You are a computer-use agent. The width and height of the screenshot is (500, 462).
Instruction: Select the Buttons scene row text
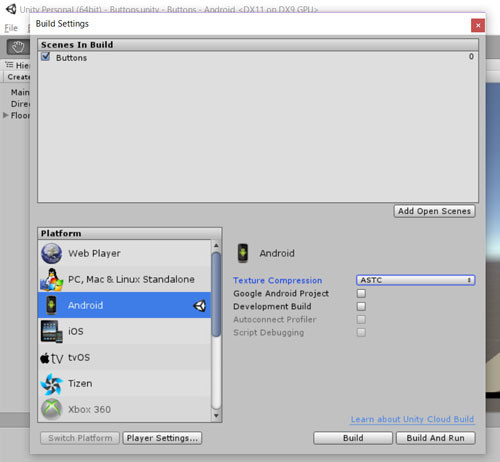point(71,58)
